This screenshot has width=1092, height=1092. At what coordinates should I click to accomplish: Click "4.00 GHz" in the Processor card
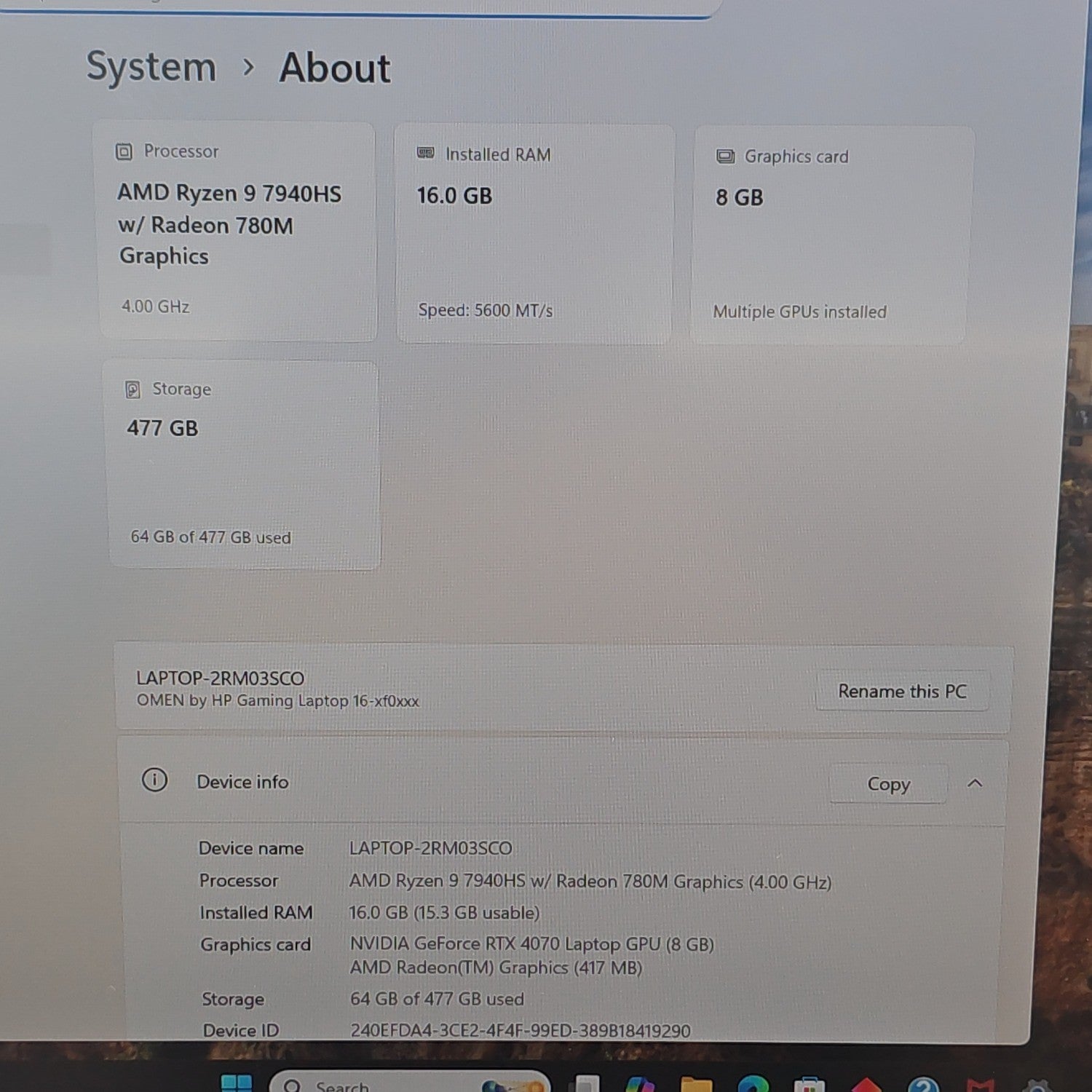tap(155, 306)
